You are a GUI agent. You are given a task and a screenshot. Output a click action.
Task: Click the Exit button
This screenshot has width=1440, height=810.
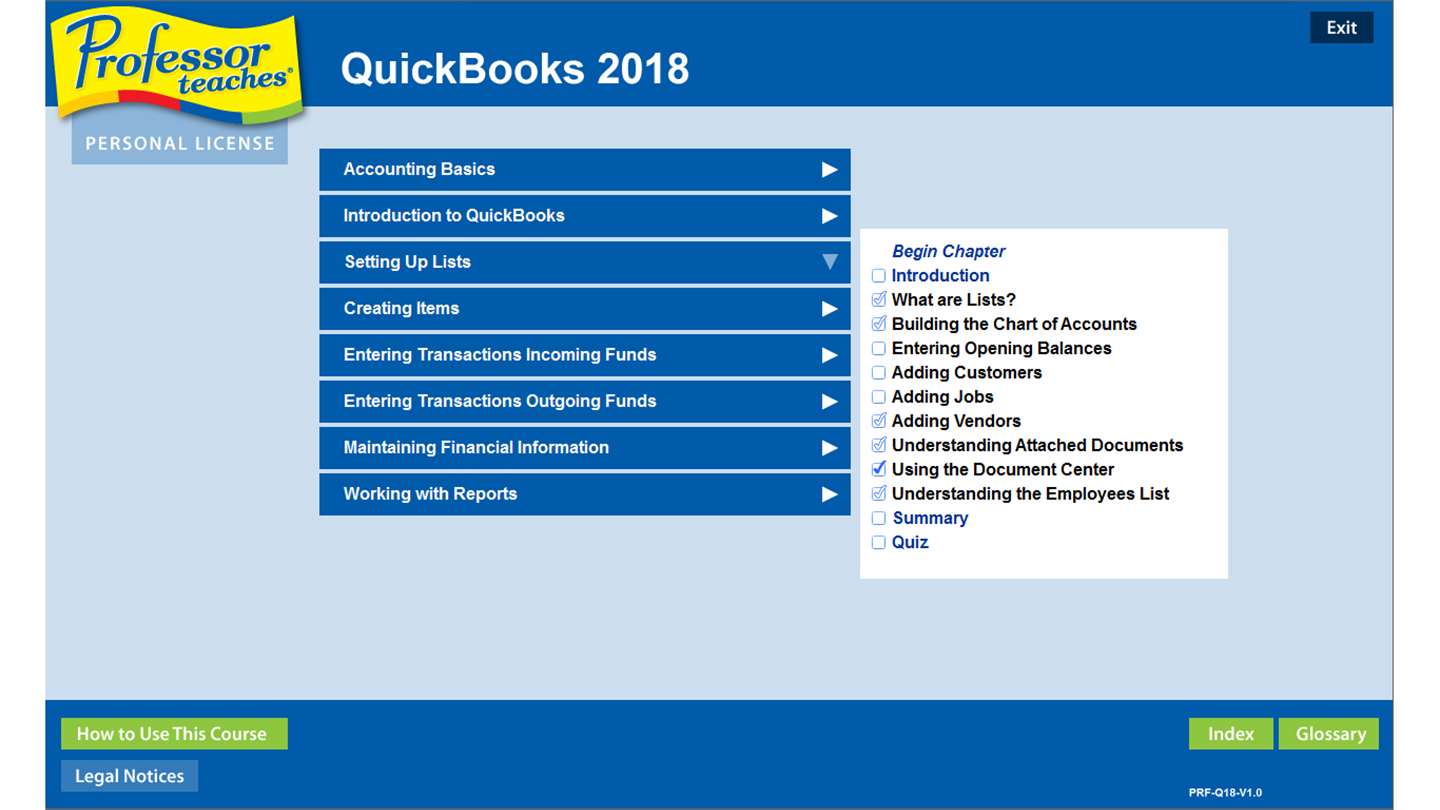1341,28
